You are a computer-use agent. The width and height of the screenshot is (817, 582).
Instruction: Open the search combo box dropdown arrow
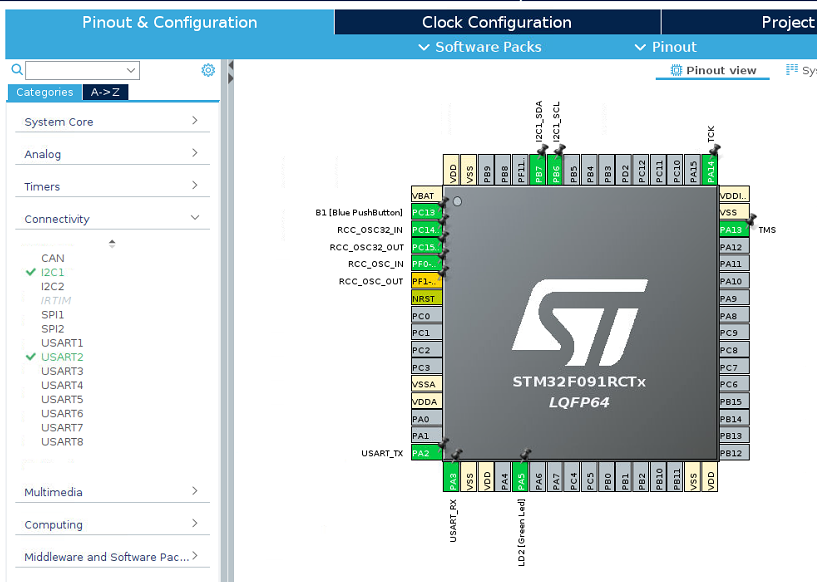tap(131, 70)
